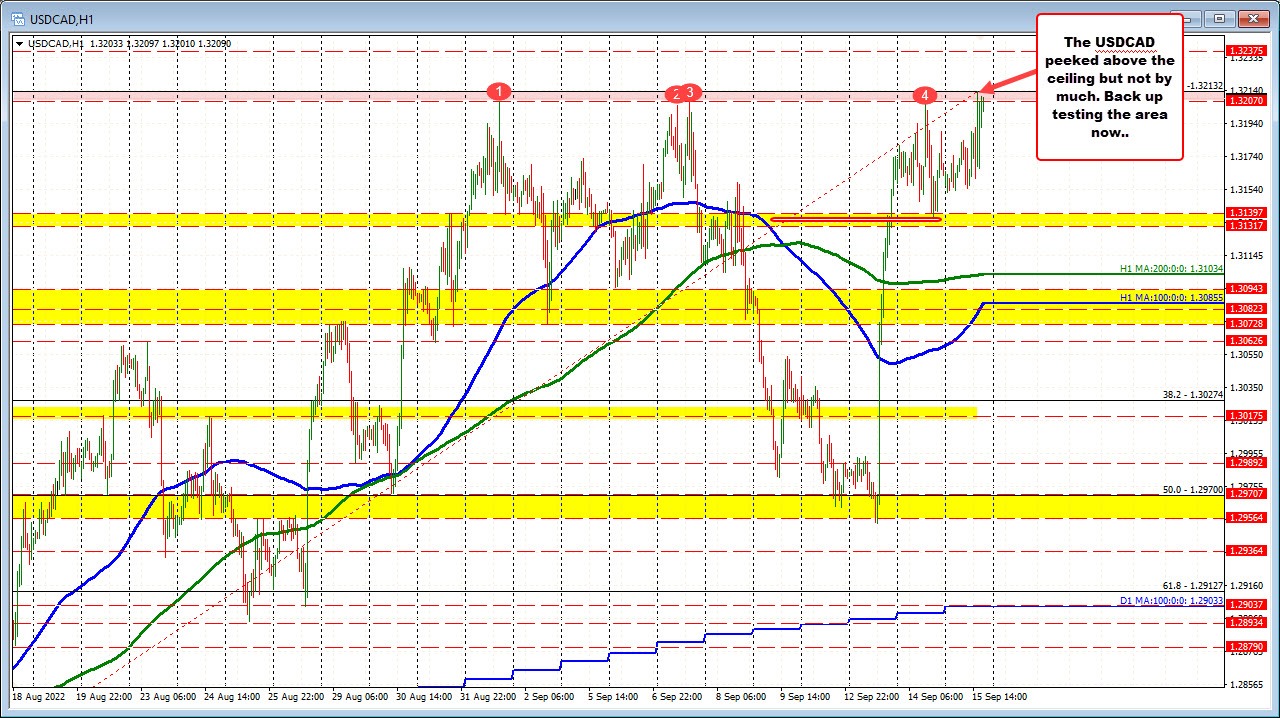
Task: Select red circle marker 1 above the August 31 peak
Action: click(500, 91)
